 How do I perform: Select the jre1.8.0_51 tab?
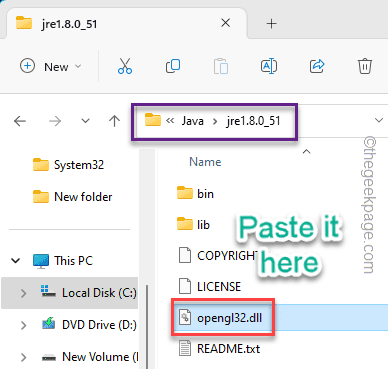click(127, 23)
